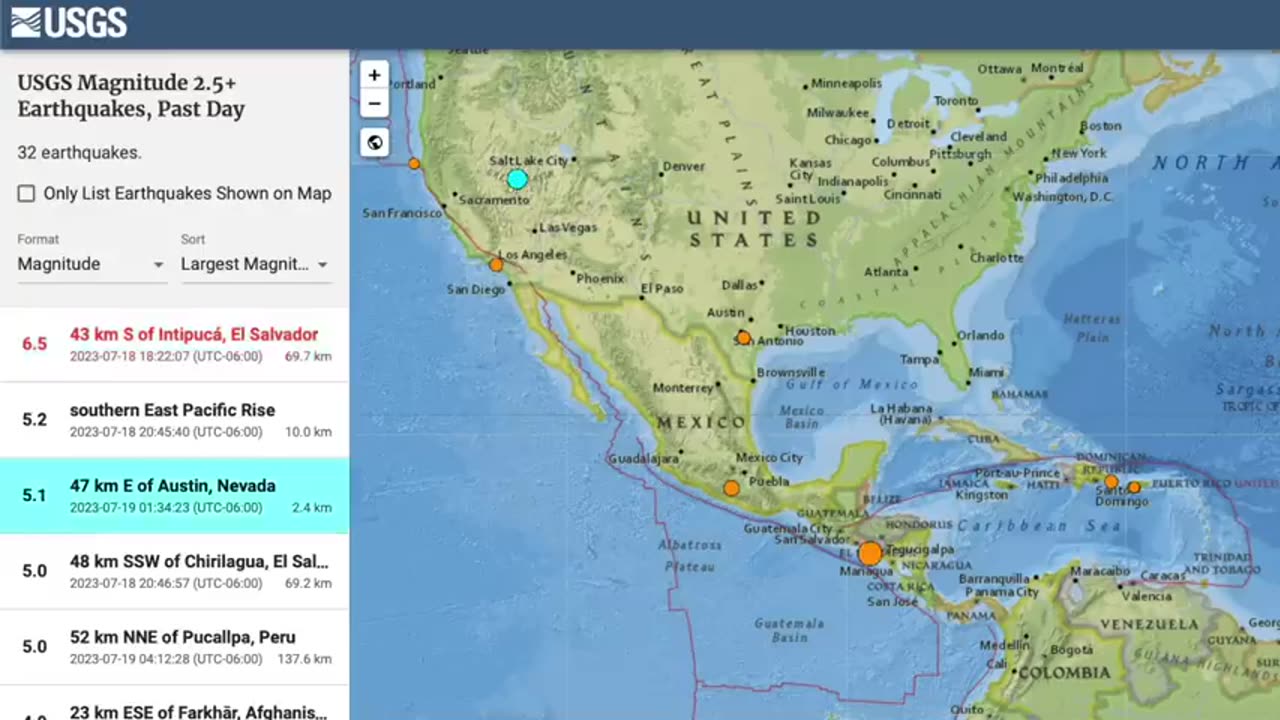Screen dimensions: 1280x720
Task: Click the 5.2 magnitude value
Action: point(34,420)
